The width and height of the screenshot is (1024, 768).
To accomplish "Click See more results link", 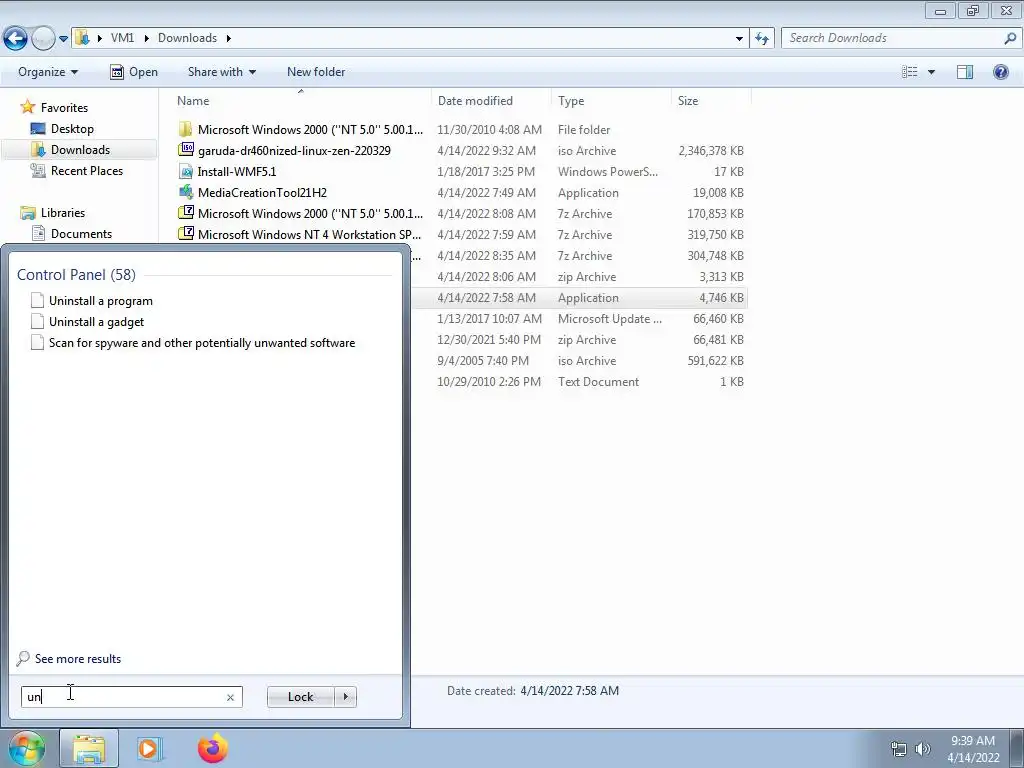I will click(78, 659).
